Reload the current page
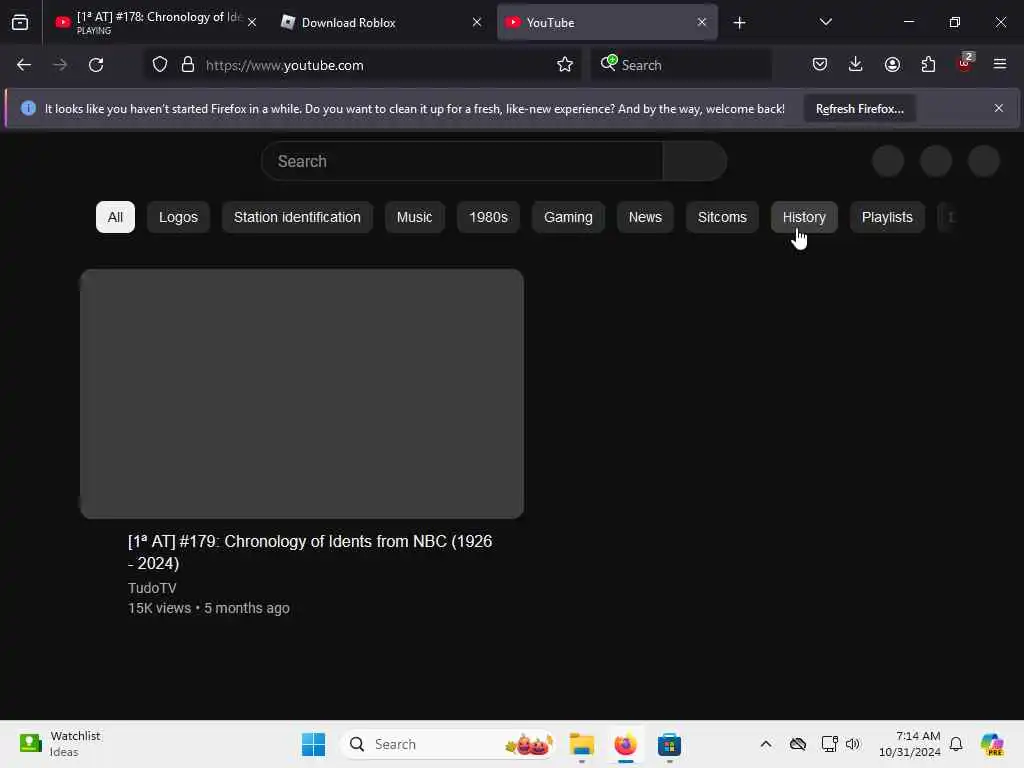This screenshot has height=768, width=1024. [x=96, y=65]
